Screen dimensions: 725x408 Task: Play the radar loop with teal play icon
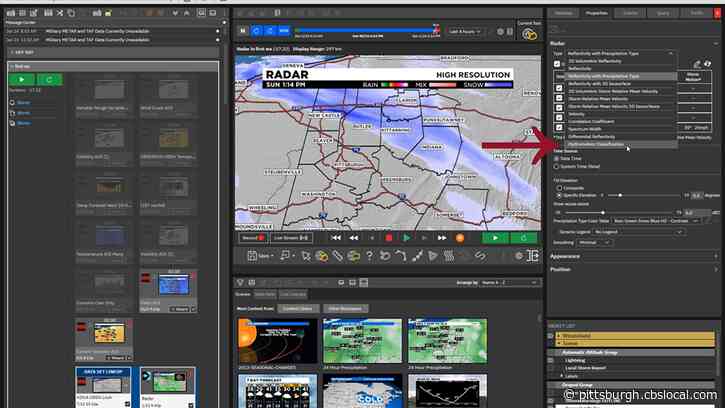tap(406, 238)
